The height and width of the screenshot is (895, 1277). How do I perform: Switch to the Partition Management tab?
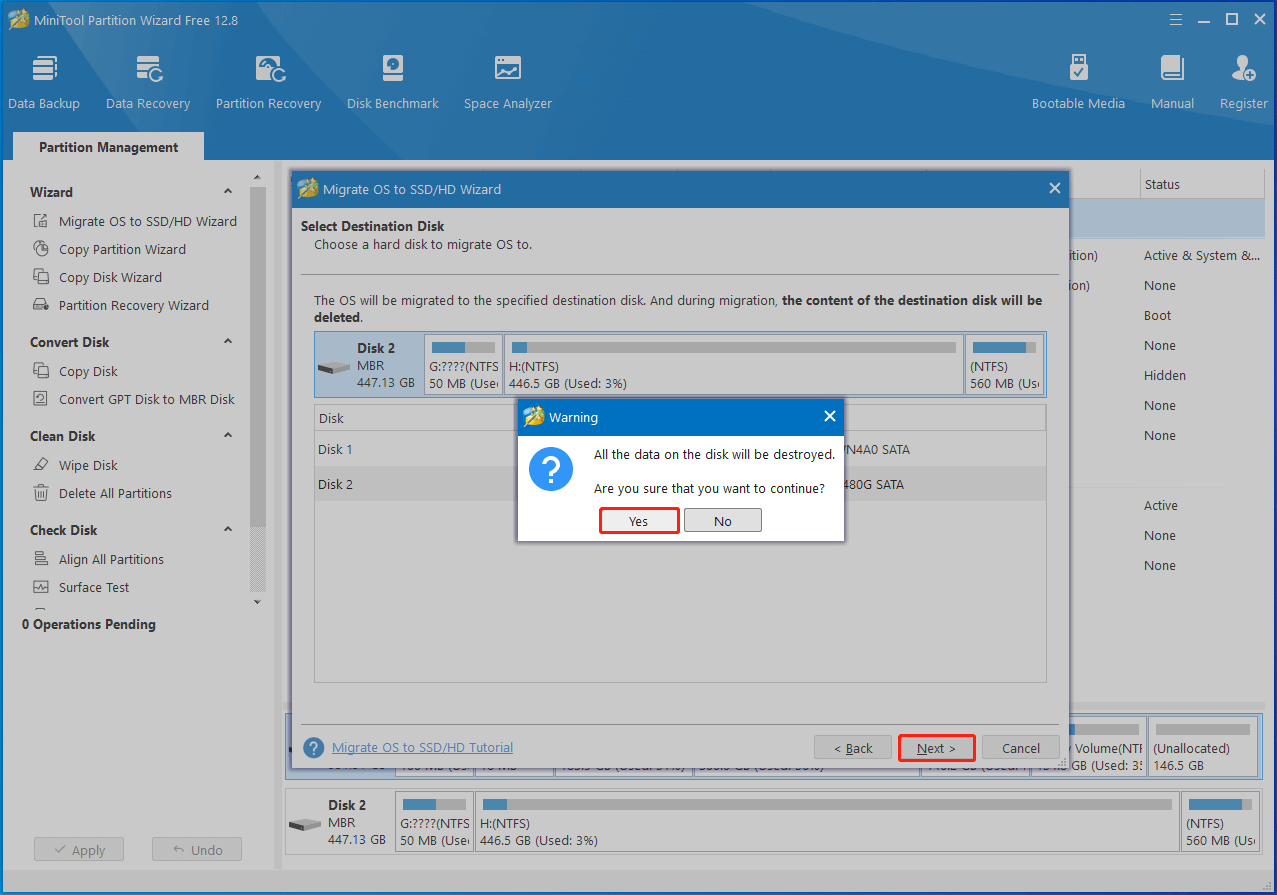coord(107,147)
